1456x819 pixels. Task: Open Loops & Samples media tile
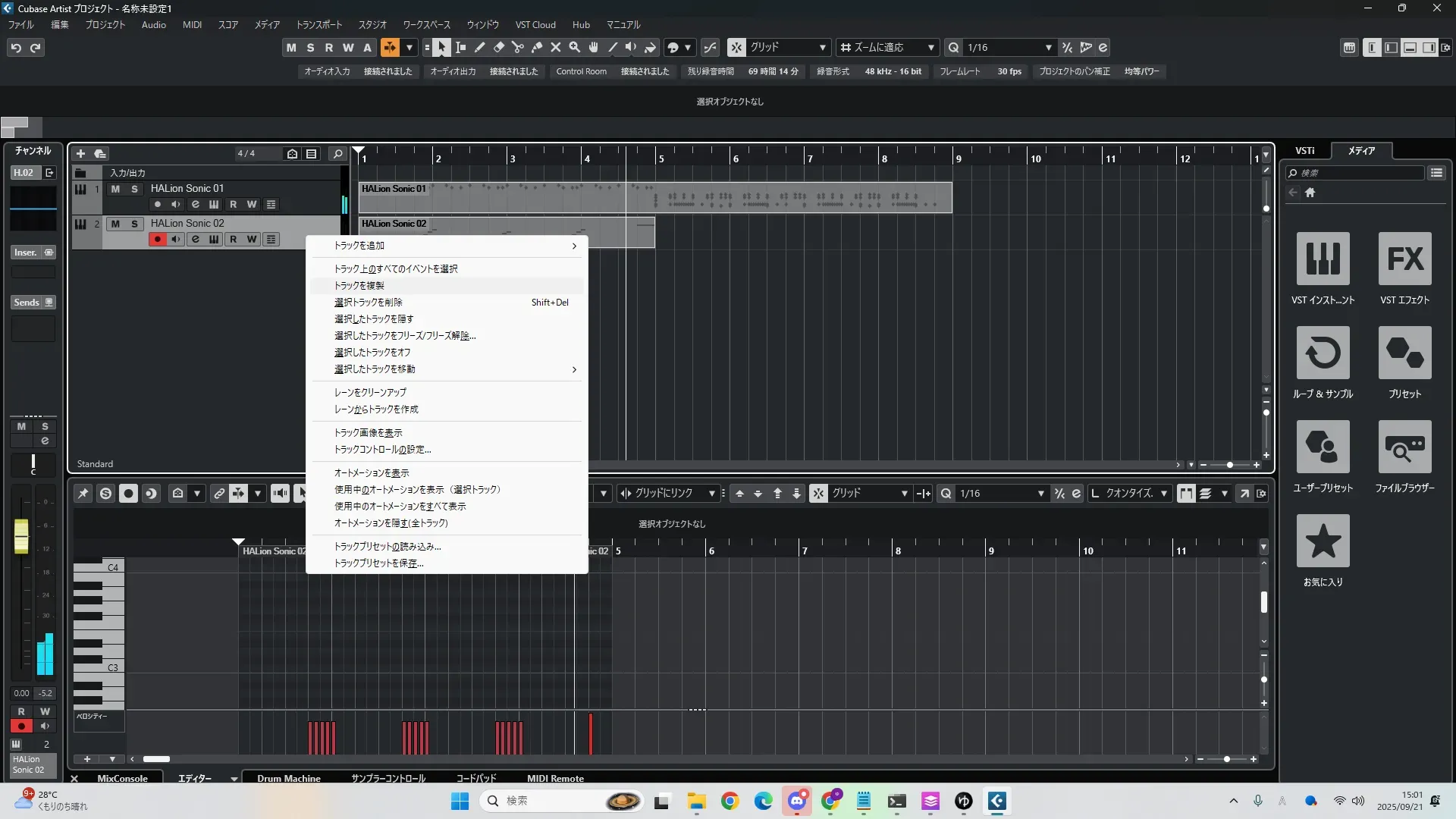pyautogui.click(x=1323, y=353)
